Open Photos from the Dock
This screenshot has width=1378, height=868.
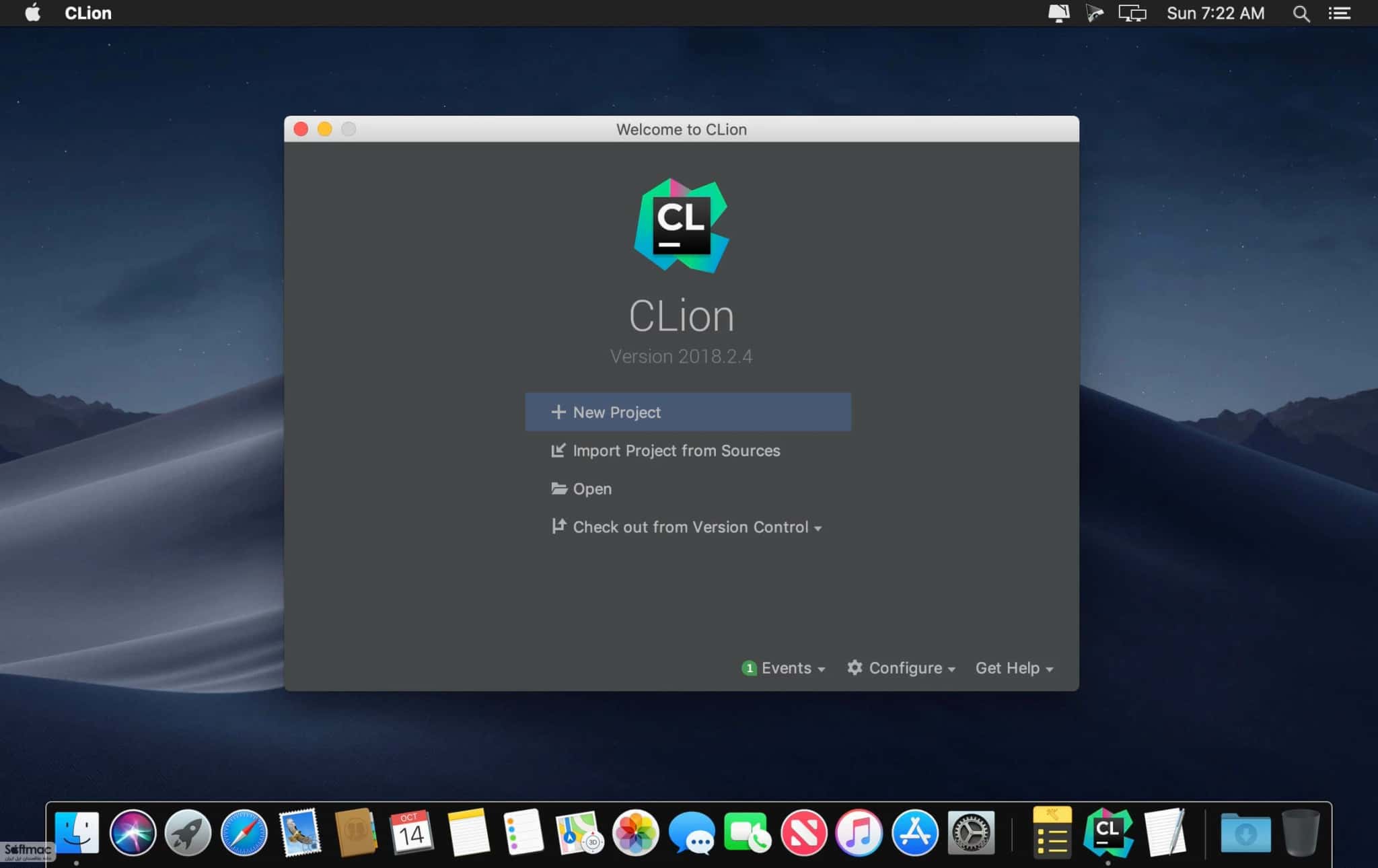pyautogui.click(x=635, y=833)
